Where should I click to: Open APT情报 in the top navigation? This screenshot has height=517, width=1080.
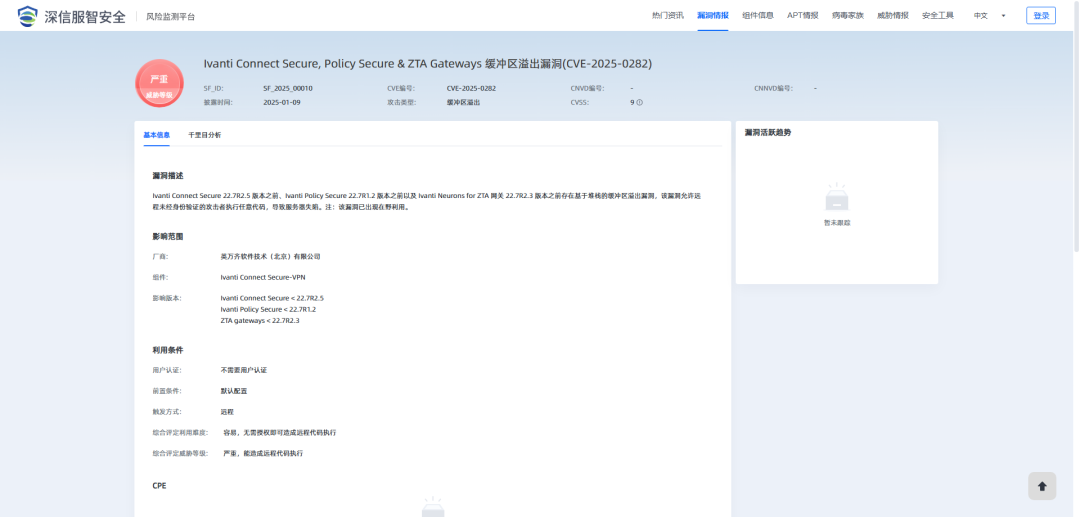click(802, 15)
